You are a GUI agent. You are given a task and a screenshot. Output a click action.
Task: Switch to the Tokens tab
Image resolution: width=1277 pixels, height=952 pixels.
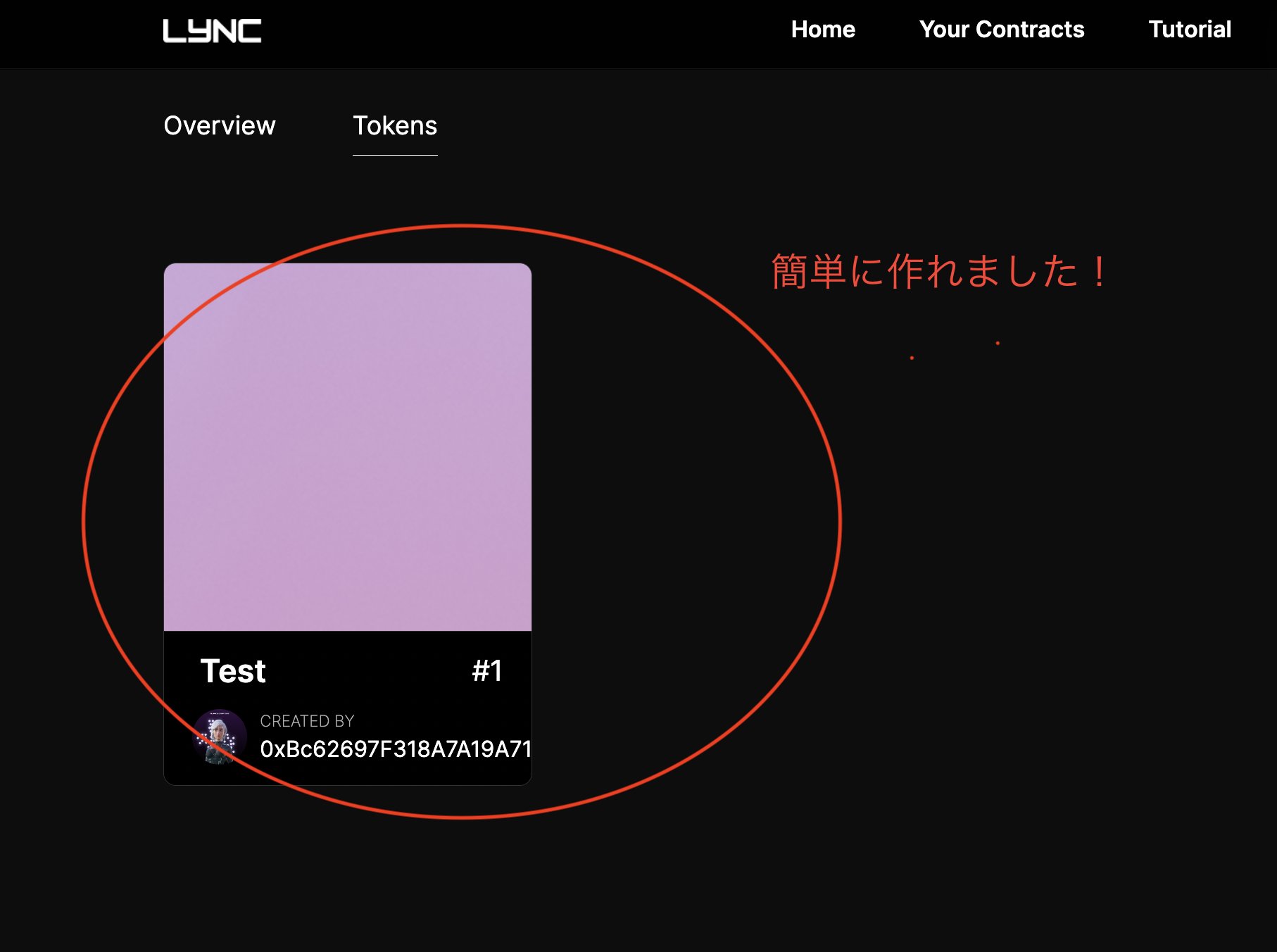[x=395, y=127]
